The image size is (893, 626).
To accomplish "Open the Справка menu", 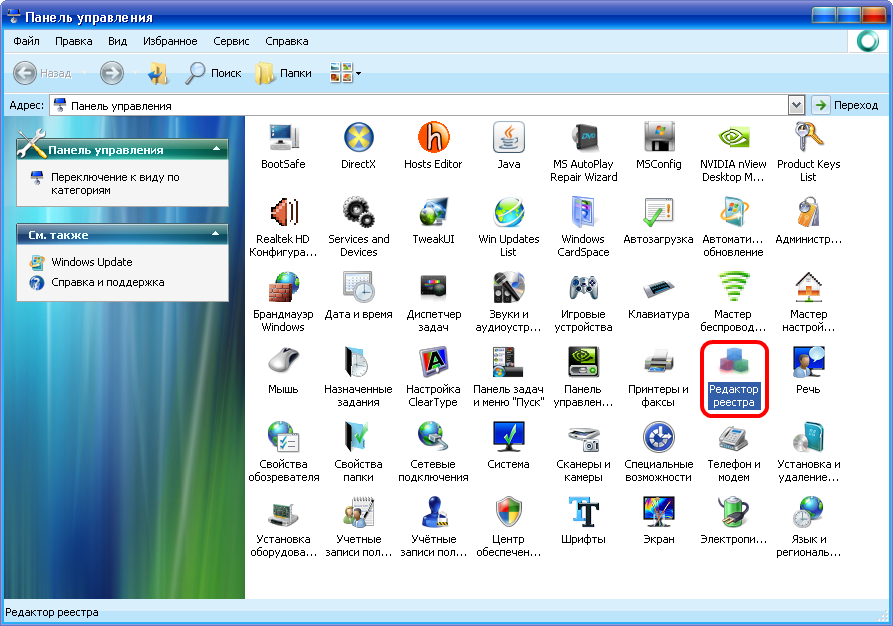I will (x=286, y=41).
